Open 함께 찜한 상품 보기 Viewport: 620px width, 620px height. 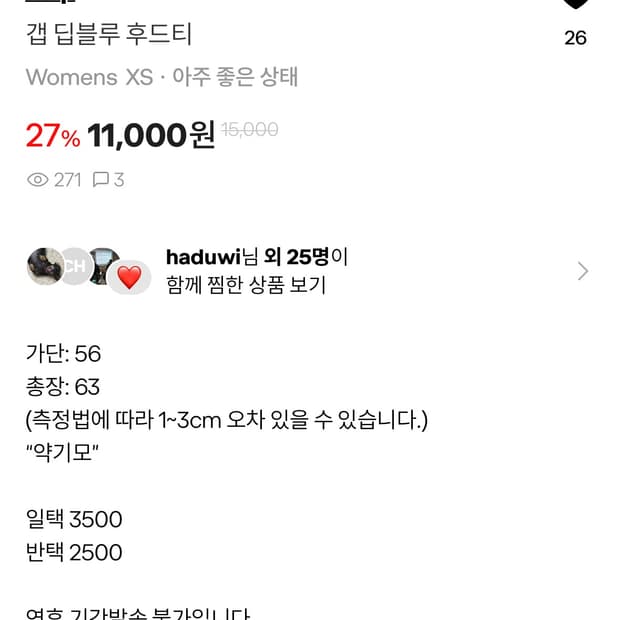point(246,284)
